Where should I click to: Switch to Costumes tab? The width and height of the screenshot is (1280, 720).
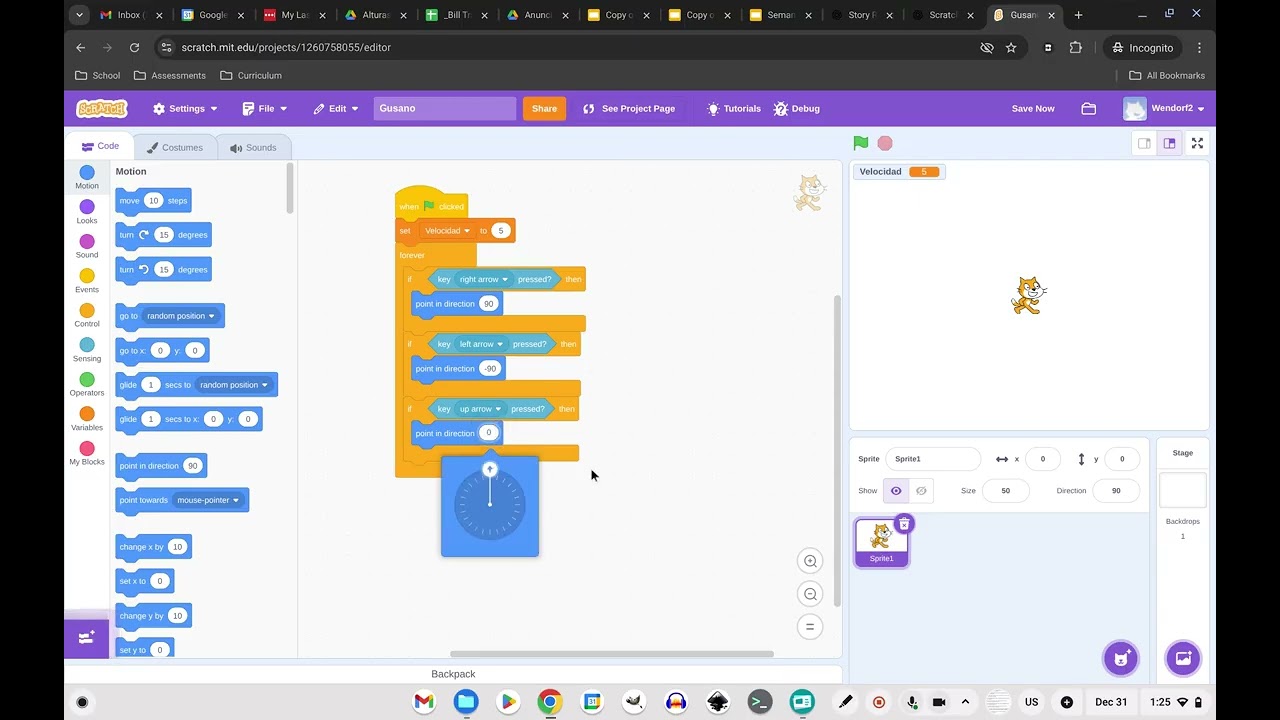click(x=174, y=147)
